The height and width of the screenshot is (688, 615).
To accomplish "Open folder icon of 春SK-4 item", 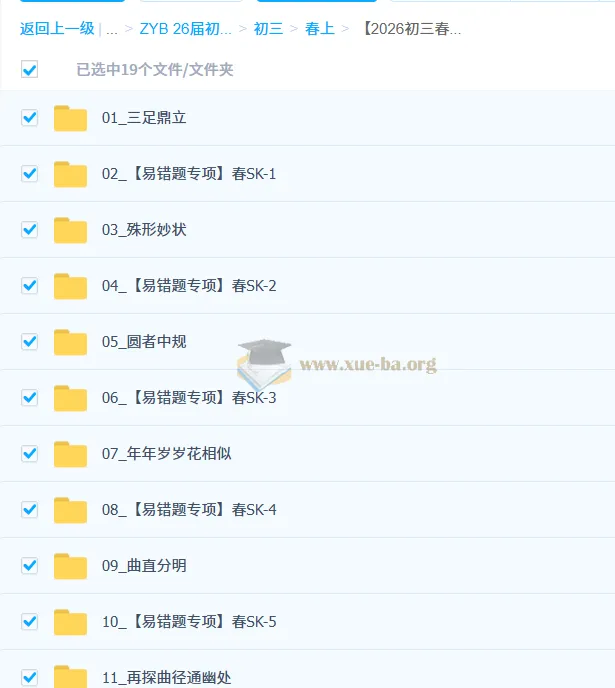I will [70, 510].
